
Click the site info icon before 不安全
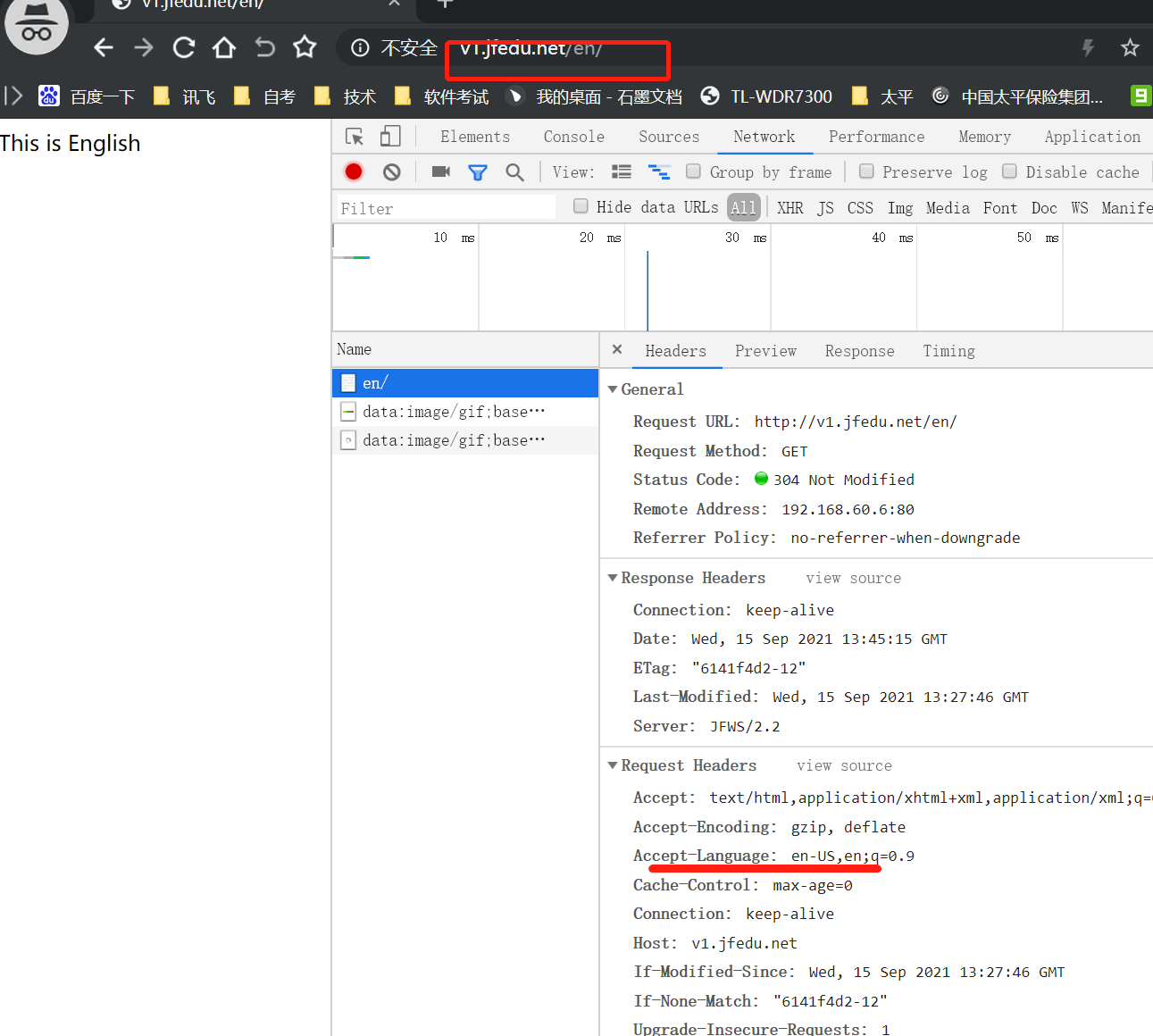point(360,47)
